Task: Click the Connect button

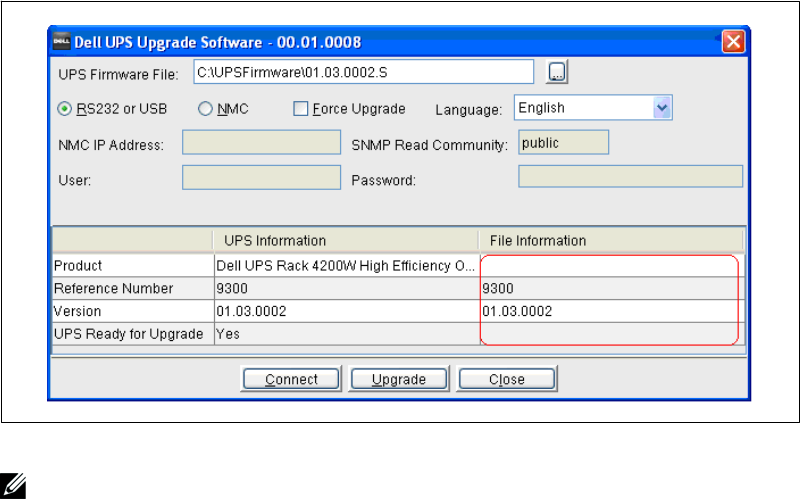Action: pos(291,379)
